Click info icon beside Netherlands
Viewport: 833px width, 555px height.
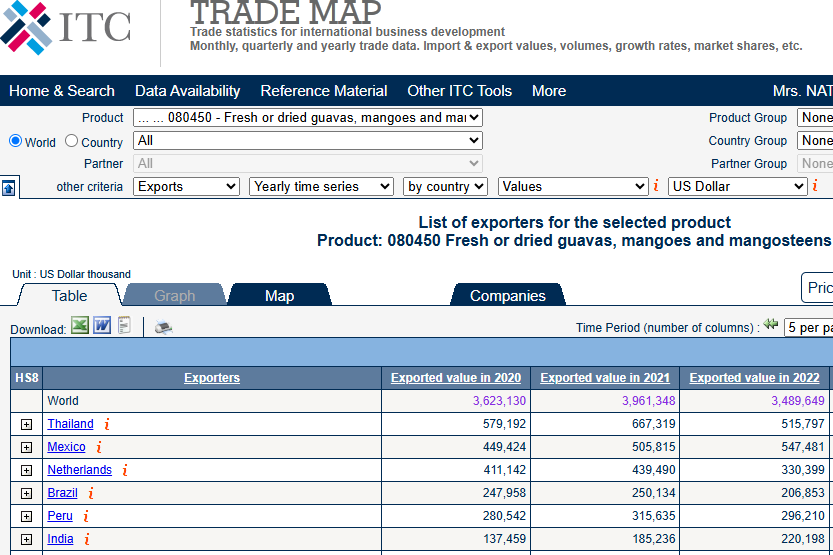pos(125,469)
